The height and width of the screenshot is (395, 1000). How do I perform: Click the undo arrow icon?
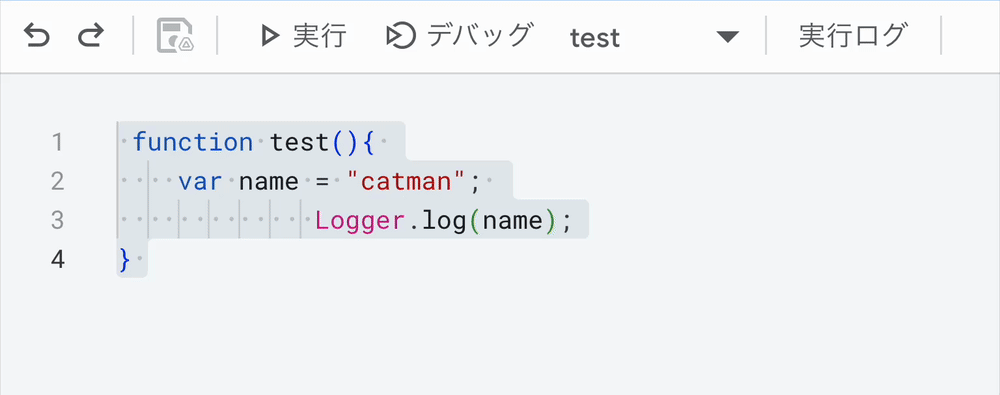(36, 36)
